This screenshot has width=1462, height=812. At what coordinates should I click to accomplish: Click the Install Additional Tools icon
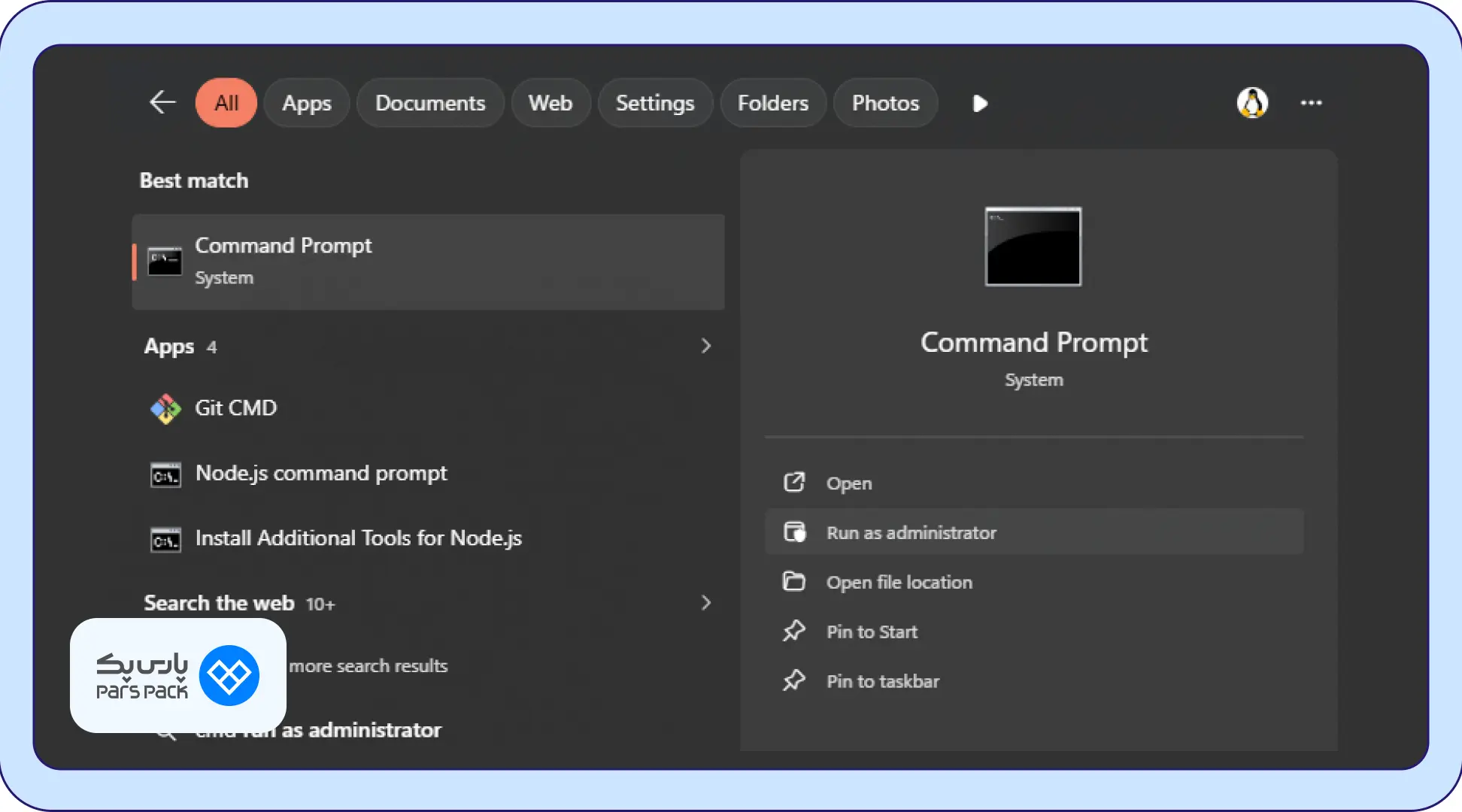[165, 540]
